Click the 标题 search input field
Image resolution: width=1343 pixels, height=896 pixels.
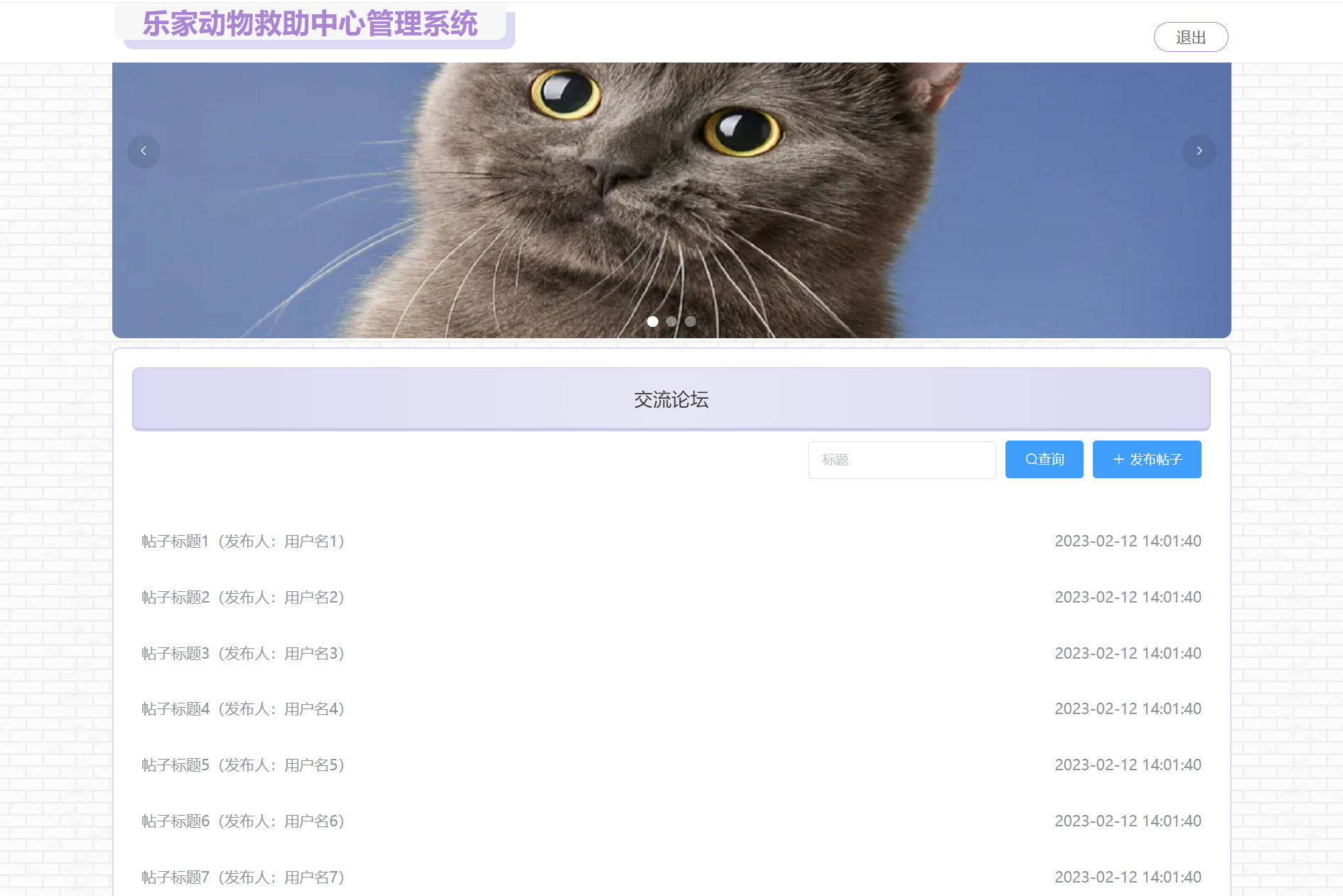tap(901, 460)
